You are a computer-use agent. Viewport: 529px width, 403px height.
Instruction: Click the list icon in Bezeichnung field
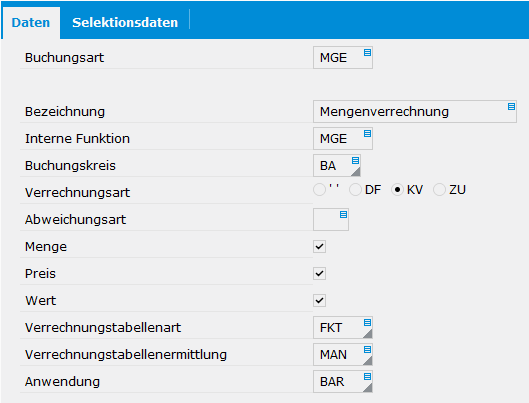pos(511,107)
